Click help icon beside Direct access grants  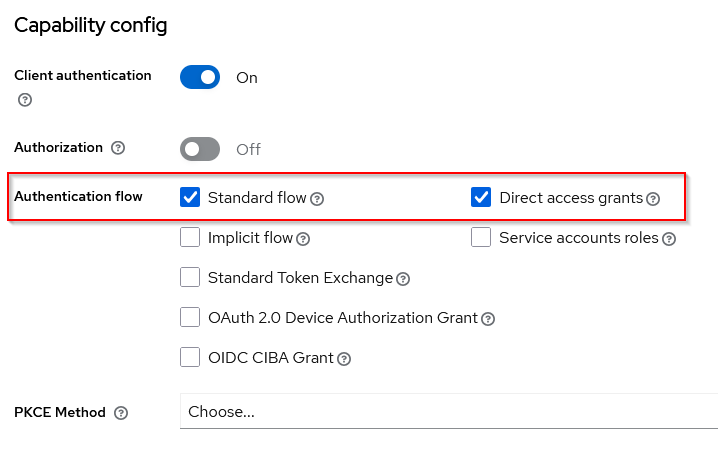(x=653, y=199)
